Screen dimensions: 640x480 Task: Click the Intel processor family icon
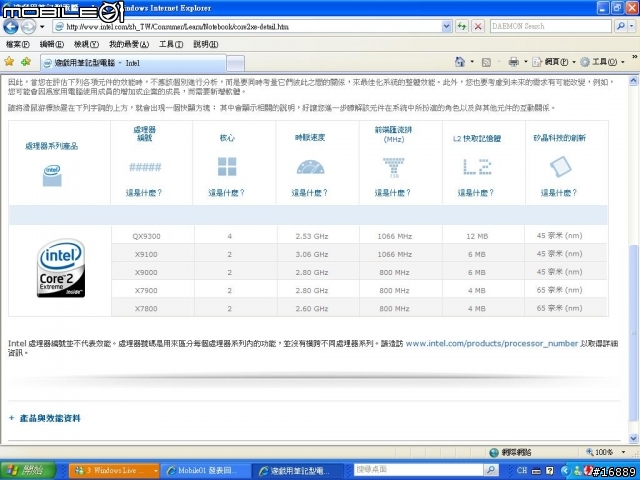52,176
